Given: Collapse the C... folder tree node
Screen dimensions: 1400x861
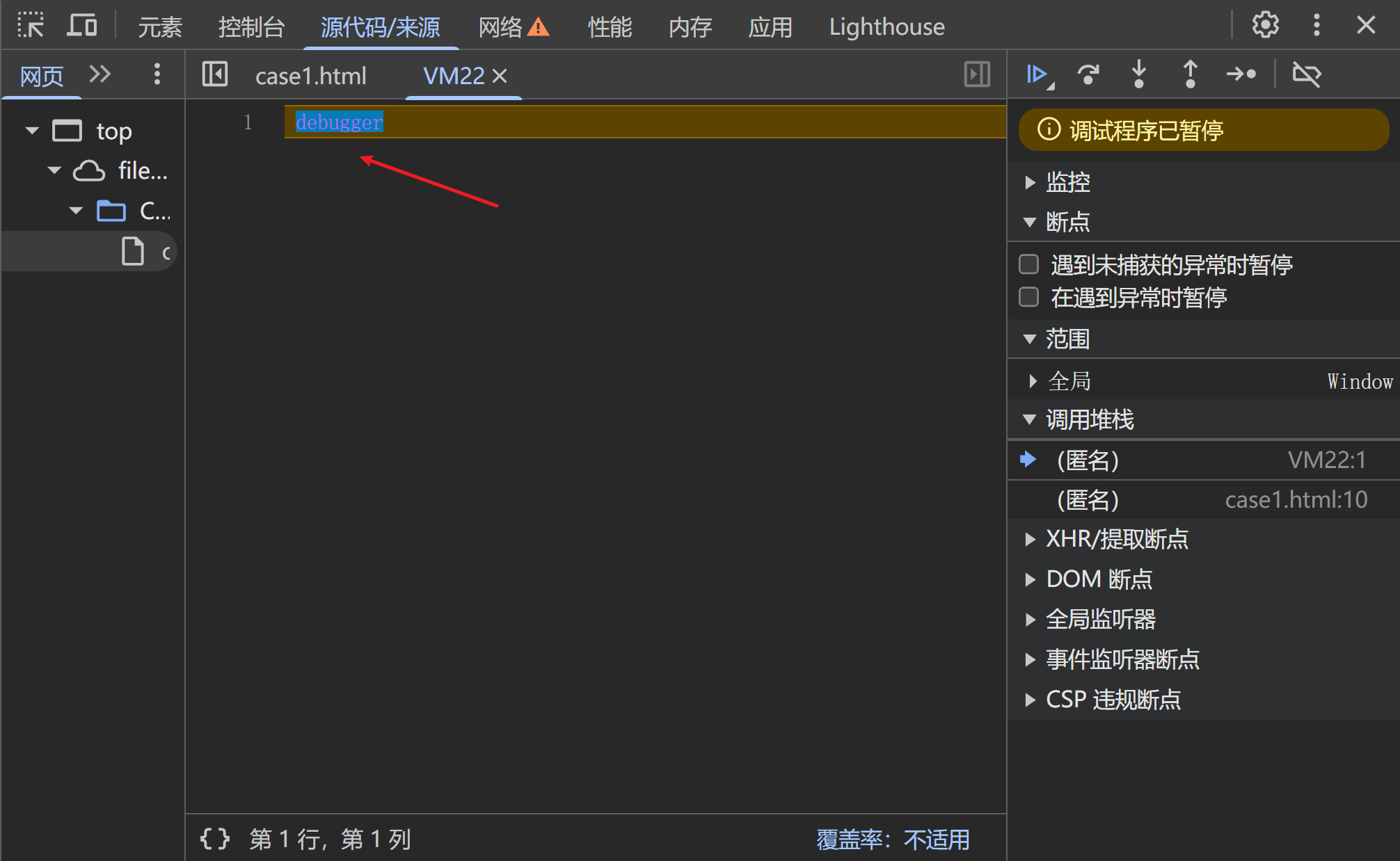Looking at the screenshot, I should coord(76,211).
